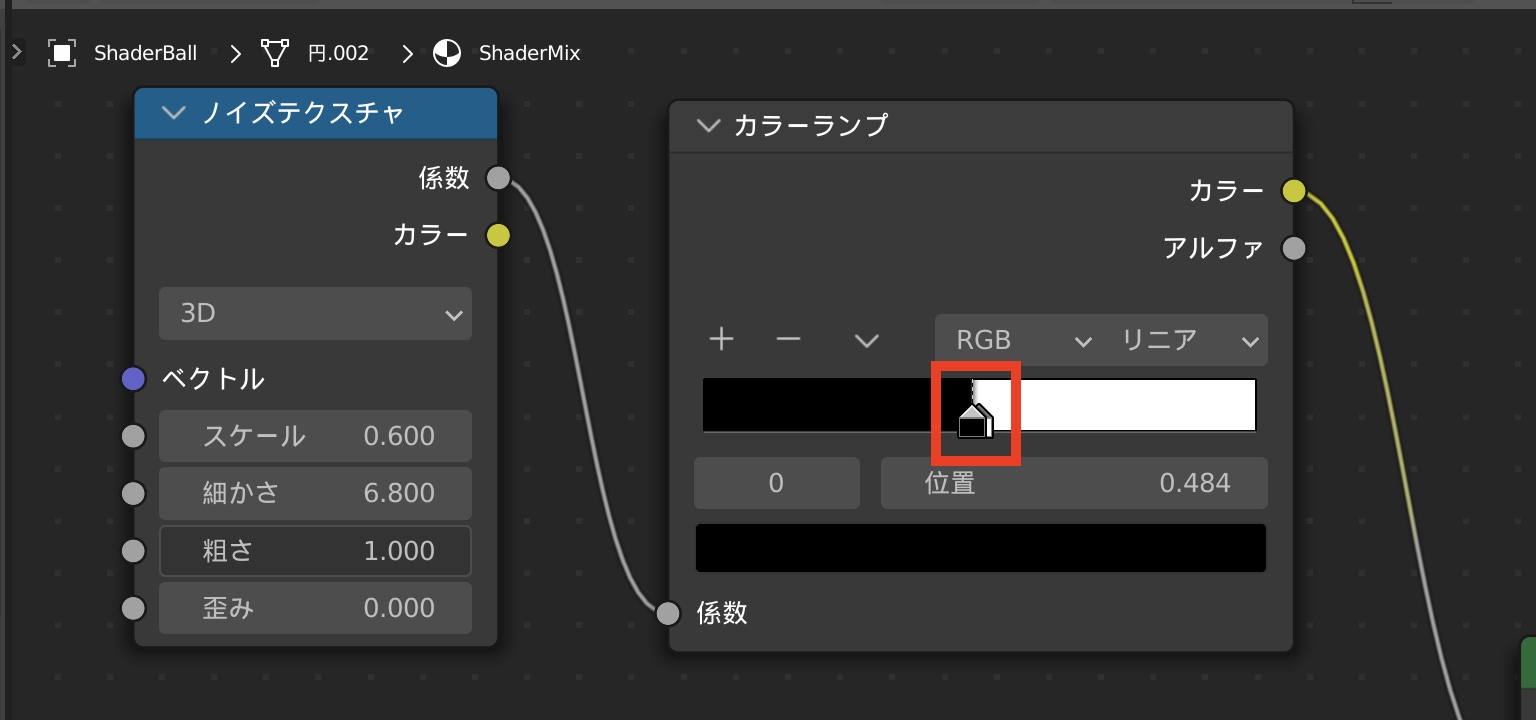The width and height of the screenshot is (1536, 720).
Task: Click noise texture yellow カラー output socket
Action: 498,236
